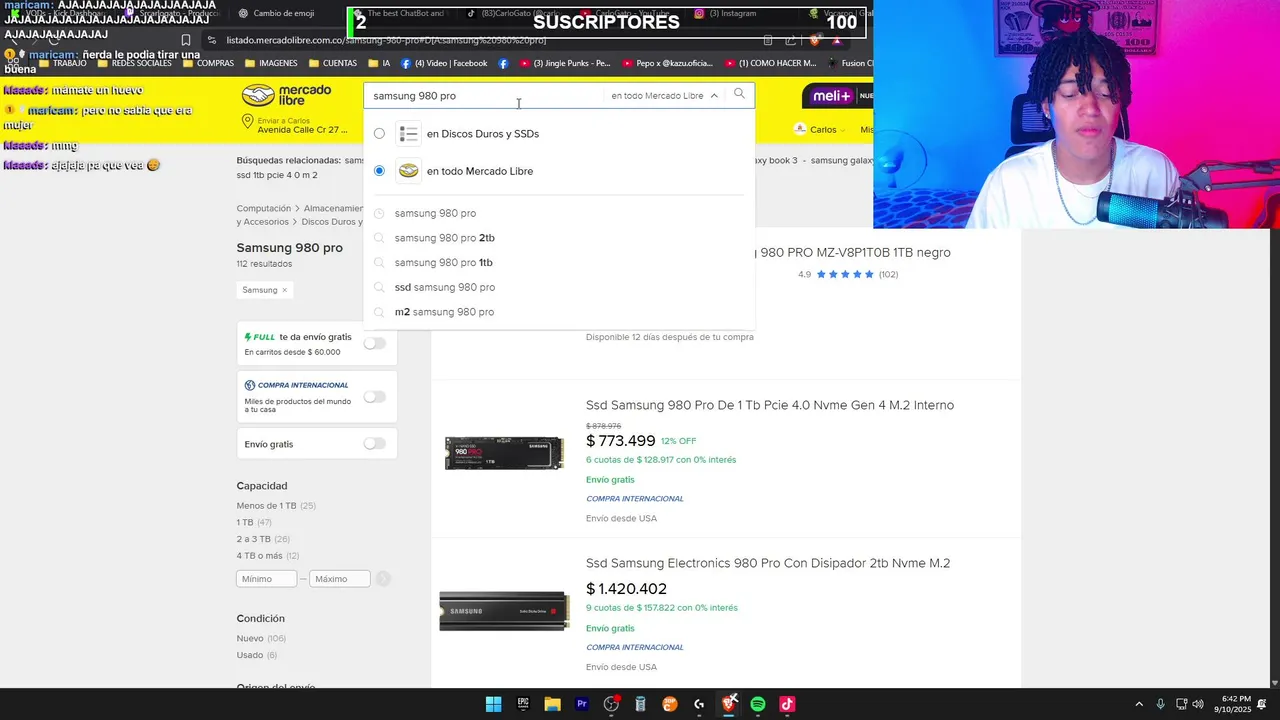The image size is (1280, 720).
Task: Toggle the Envío gratis filter switch
Action: point(374,443)
